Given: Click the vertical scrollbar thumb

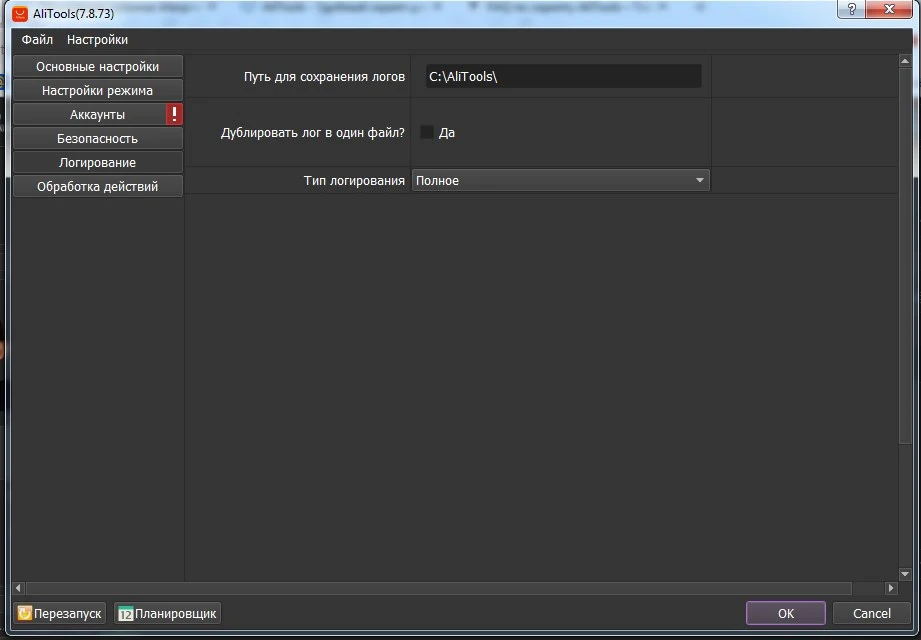Looking at the screenshot, I should [905, 255].
